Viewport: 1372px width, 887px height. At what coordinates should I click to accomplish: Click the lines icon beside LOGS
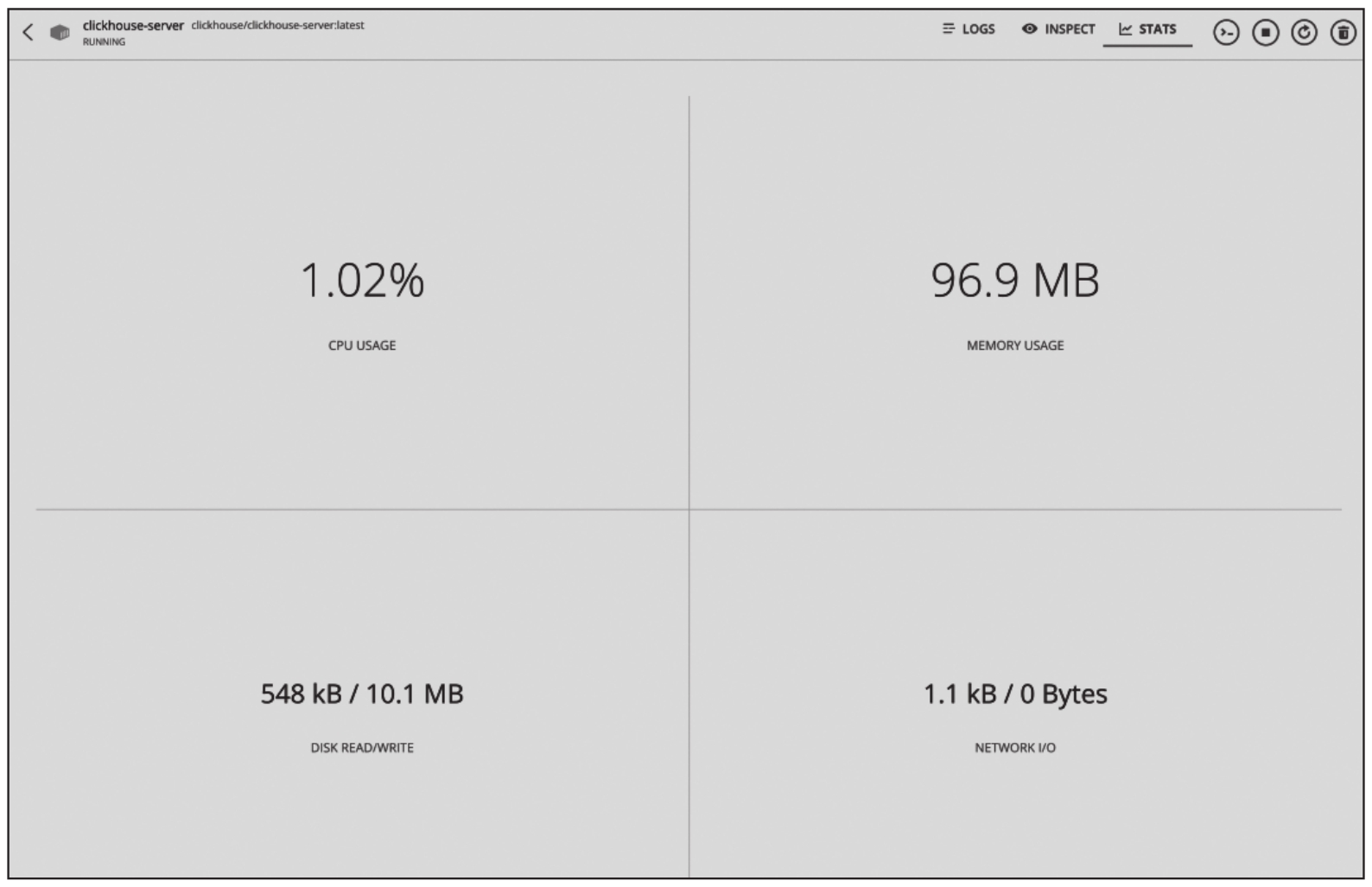pyautogui.click(x=949, y=29)
